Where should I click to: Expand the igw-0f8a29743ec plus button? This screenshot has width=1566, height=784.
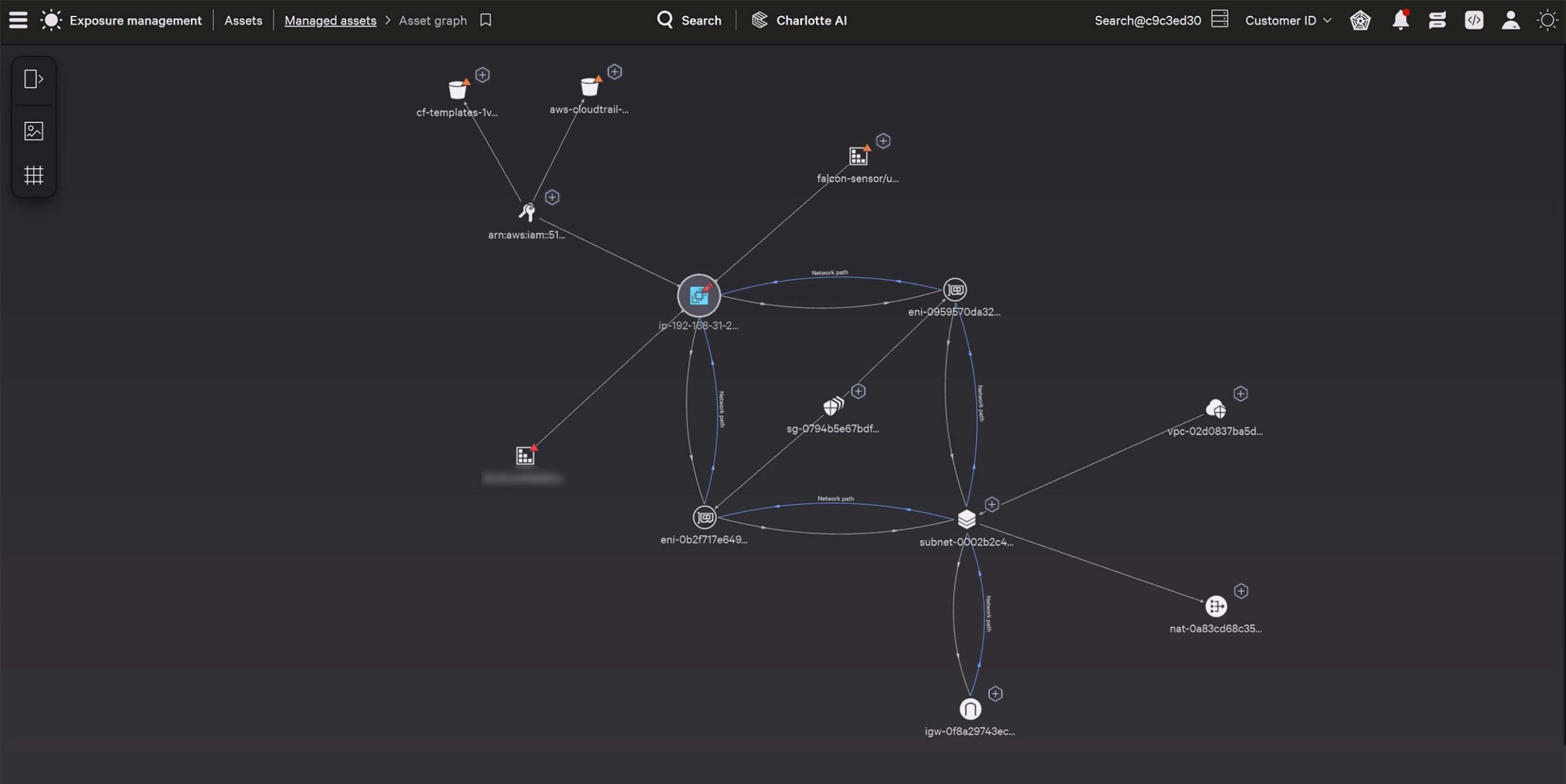click(996, 693)
